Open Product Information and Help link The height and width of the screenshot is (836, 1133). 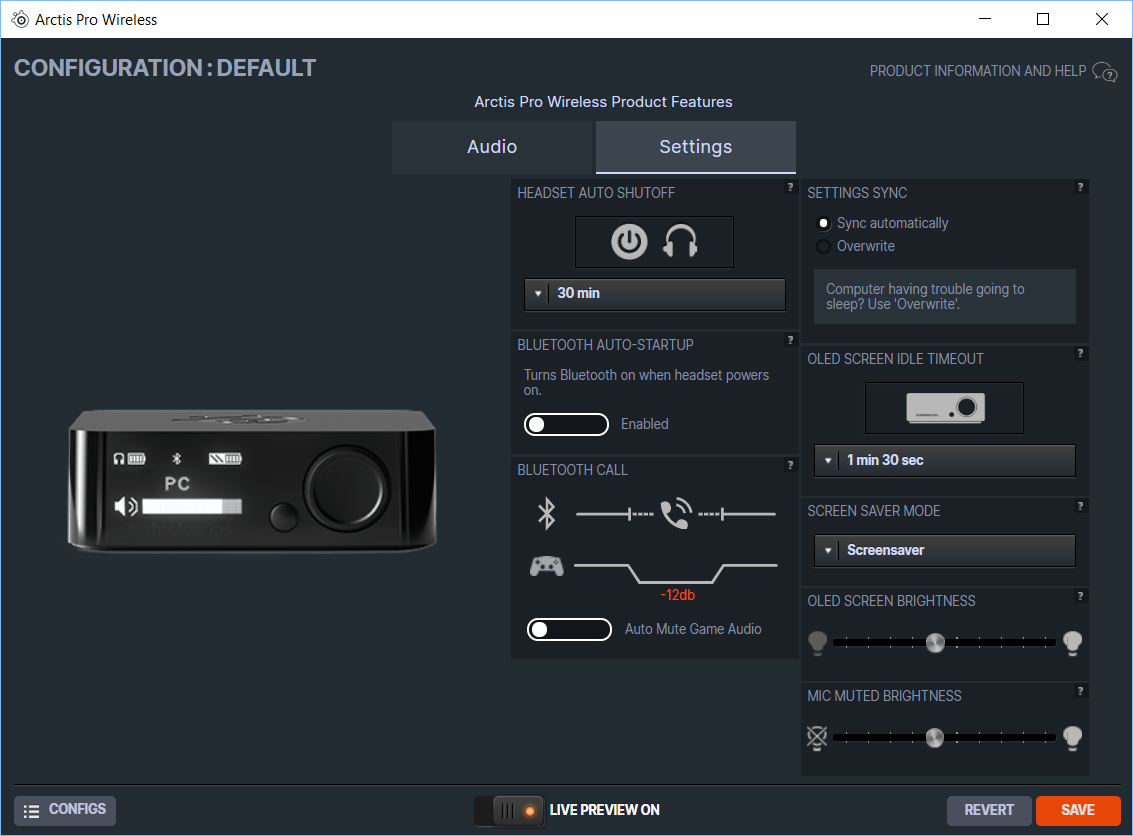pyautogui.click(x=978, y=72)
